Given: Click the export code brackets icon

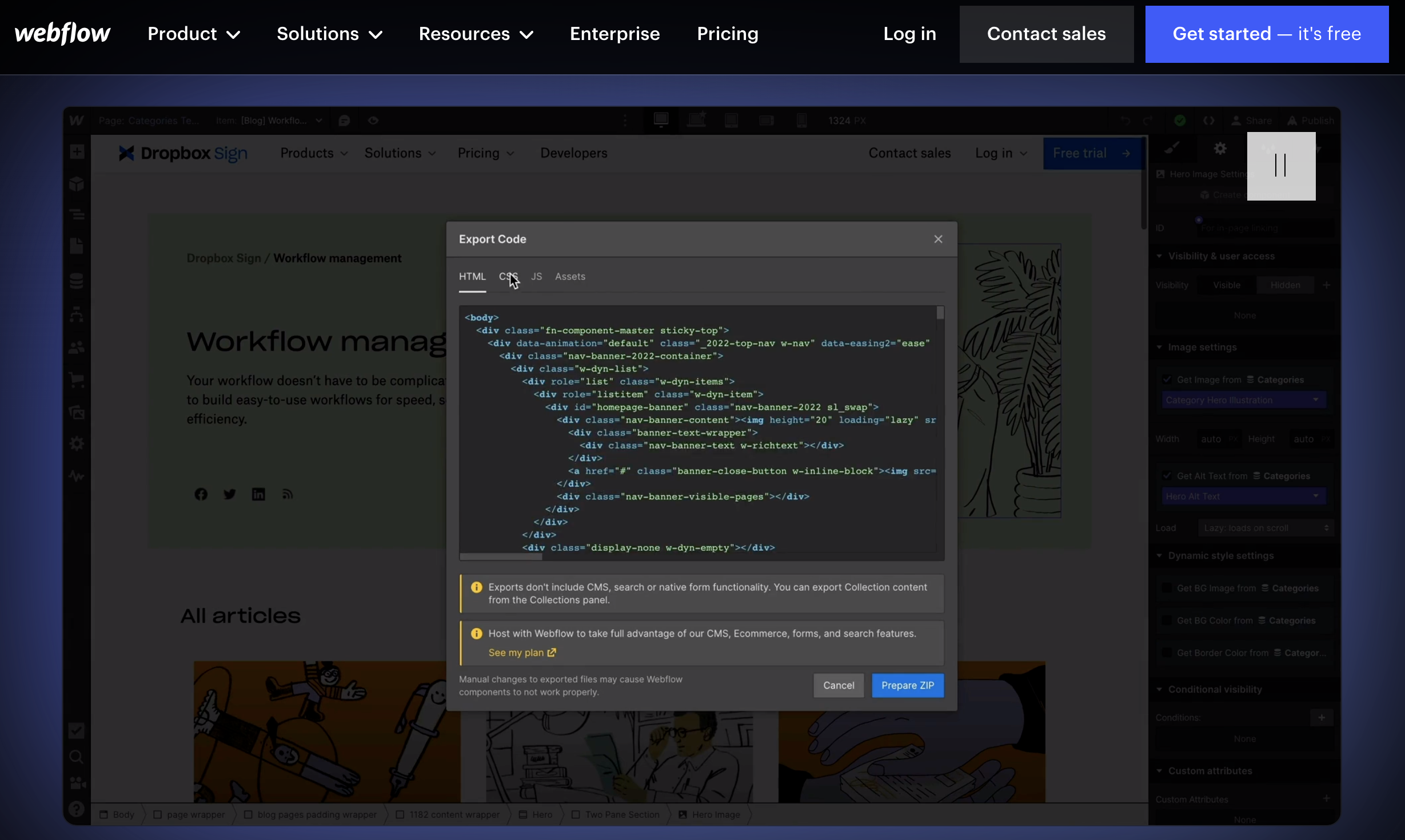Looking at the screenshot, I should (1208, 121).
